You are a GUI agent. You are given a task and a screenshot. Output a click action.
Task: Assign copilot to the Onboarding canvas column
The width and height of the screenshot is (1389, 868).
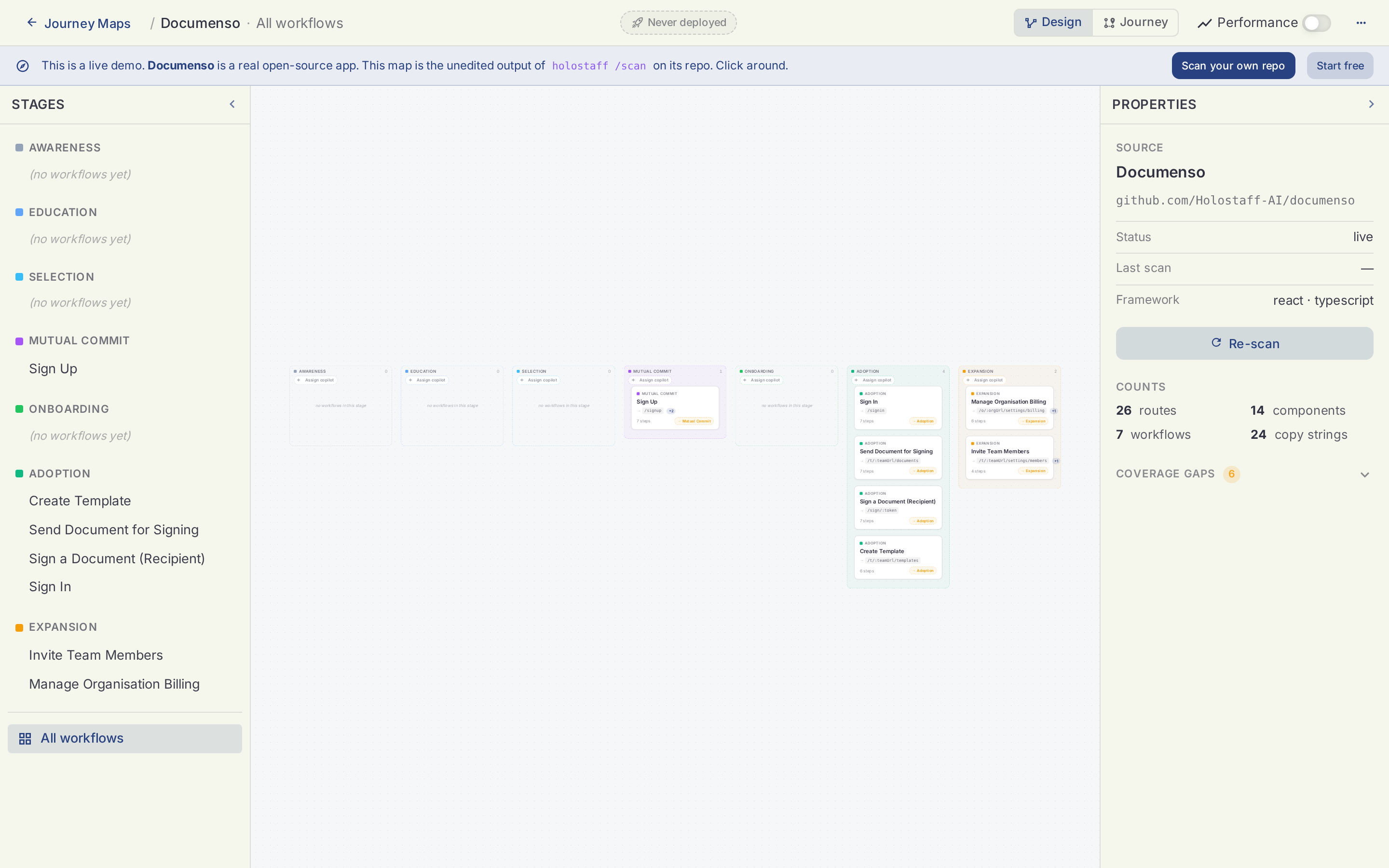coord(762,380)
